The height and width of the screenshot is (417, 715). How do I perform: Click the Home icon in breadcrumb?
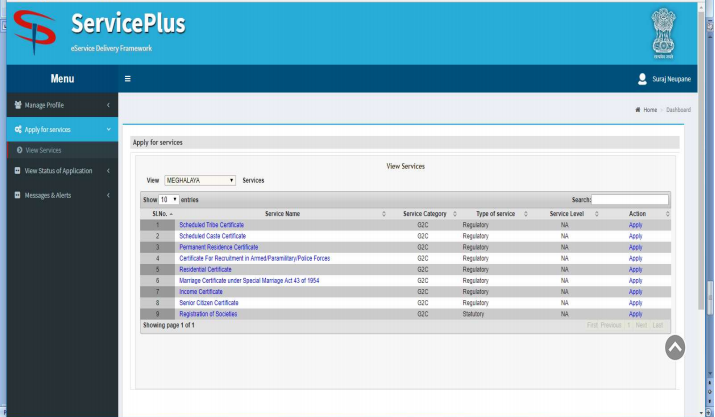pos(638,109)
